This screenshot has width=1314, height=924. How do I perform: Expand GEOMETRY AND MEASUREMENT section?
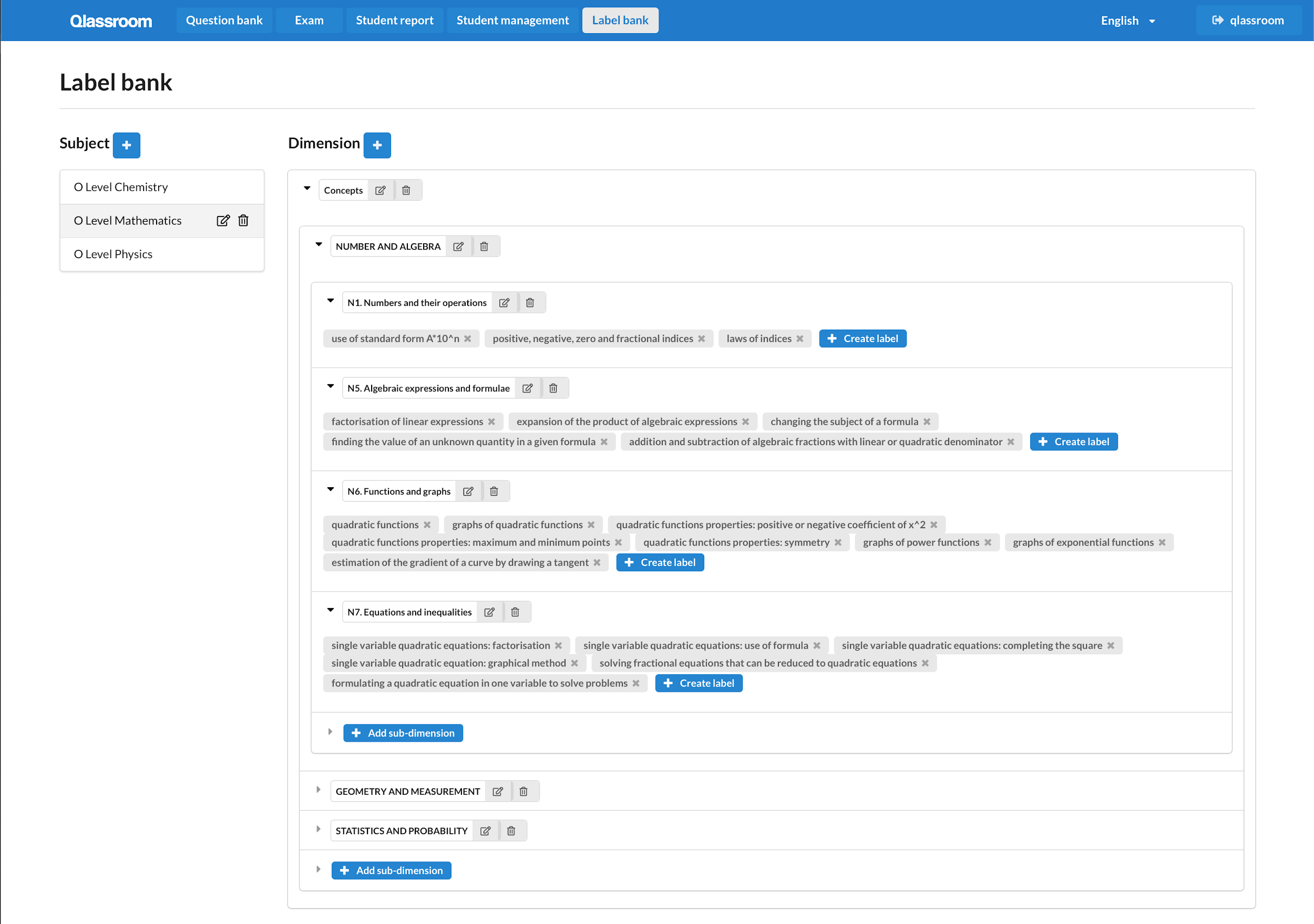tap(319, 790)
